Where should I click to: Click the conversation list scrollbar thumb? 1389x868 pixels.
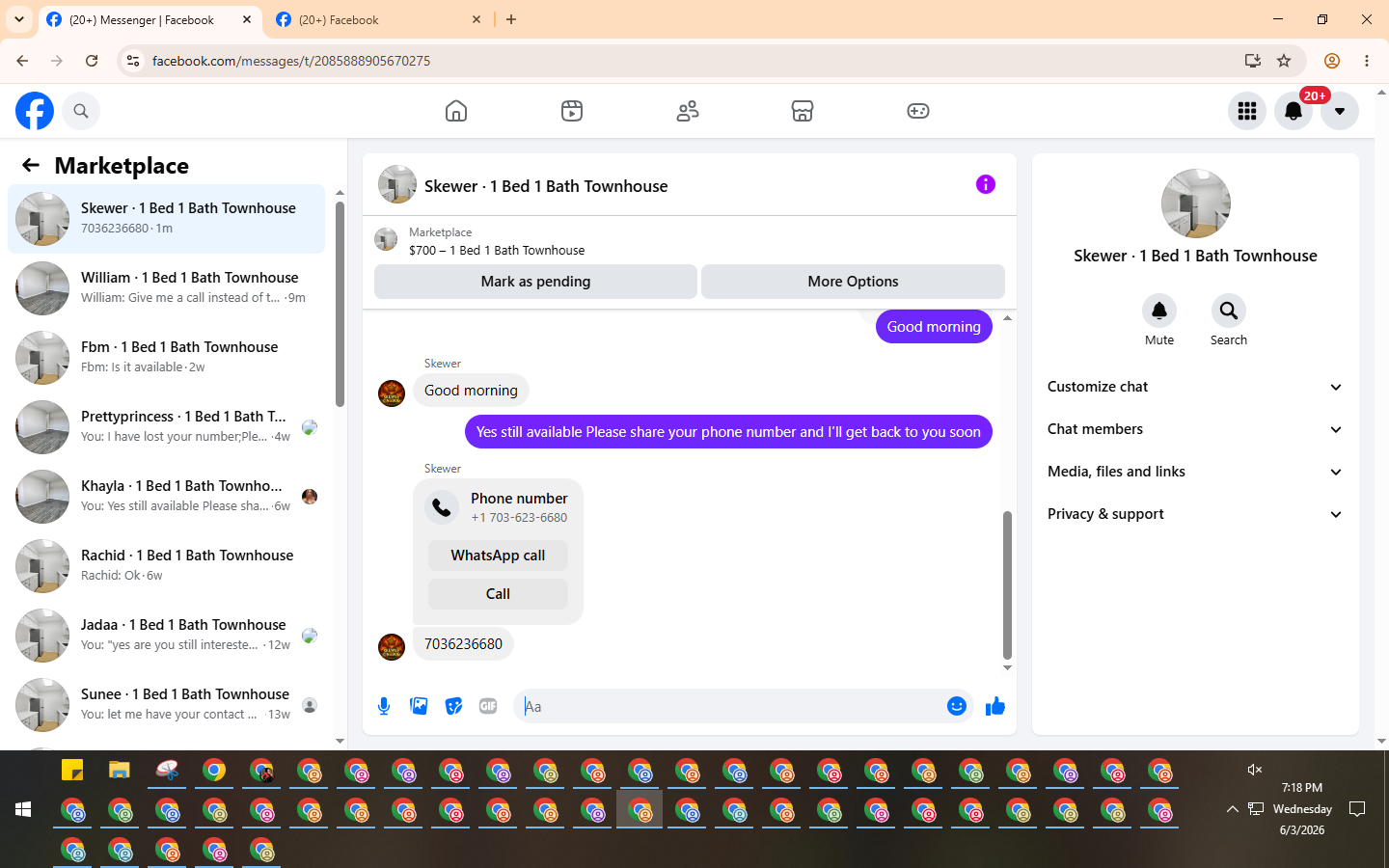tap(340, 304)
